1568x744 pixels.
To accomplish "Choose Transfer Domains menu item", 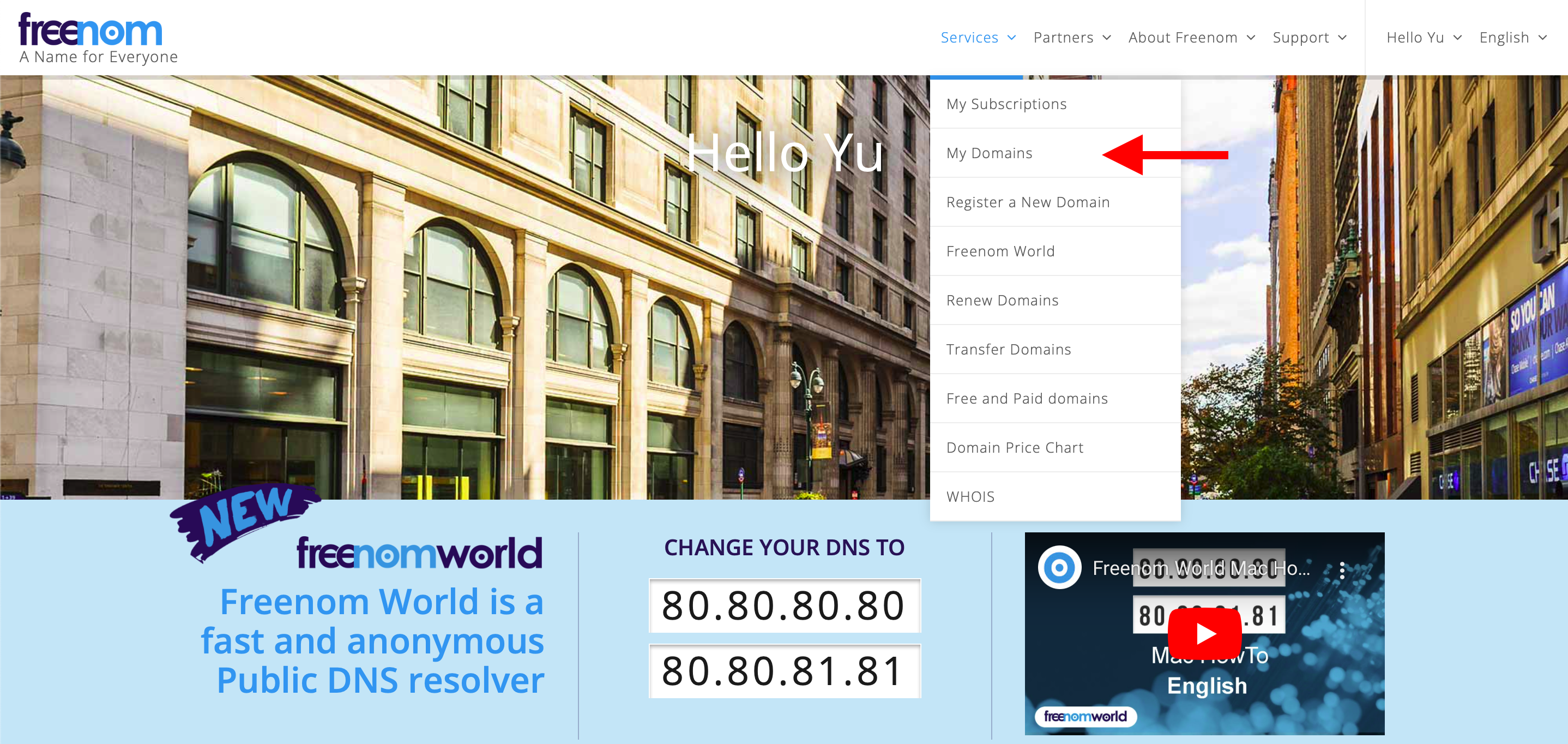I will pos(1055,350).
